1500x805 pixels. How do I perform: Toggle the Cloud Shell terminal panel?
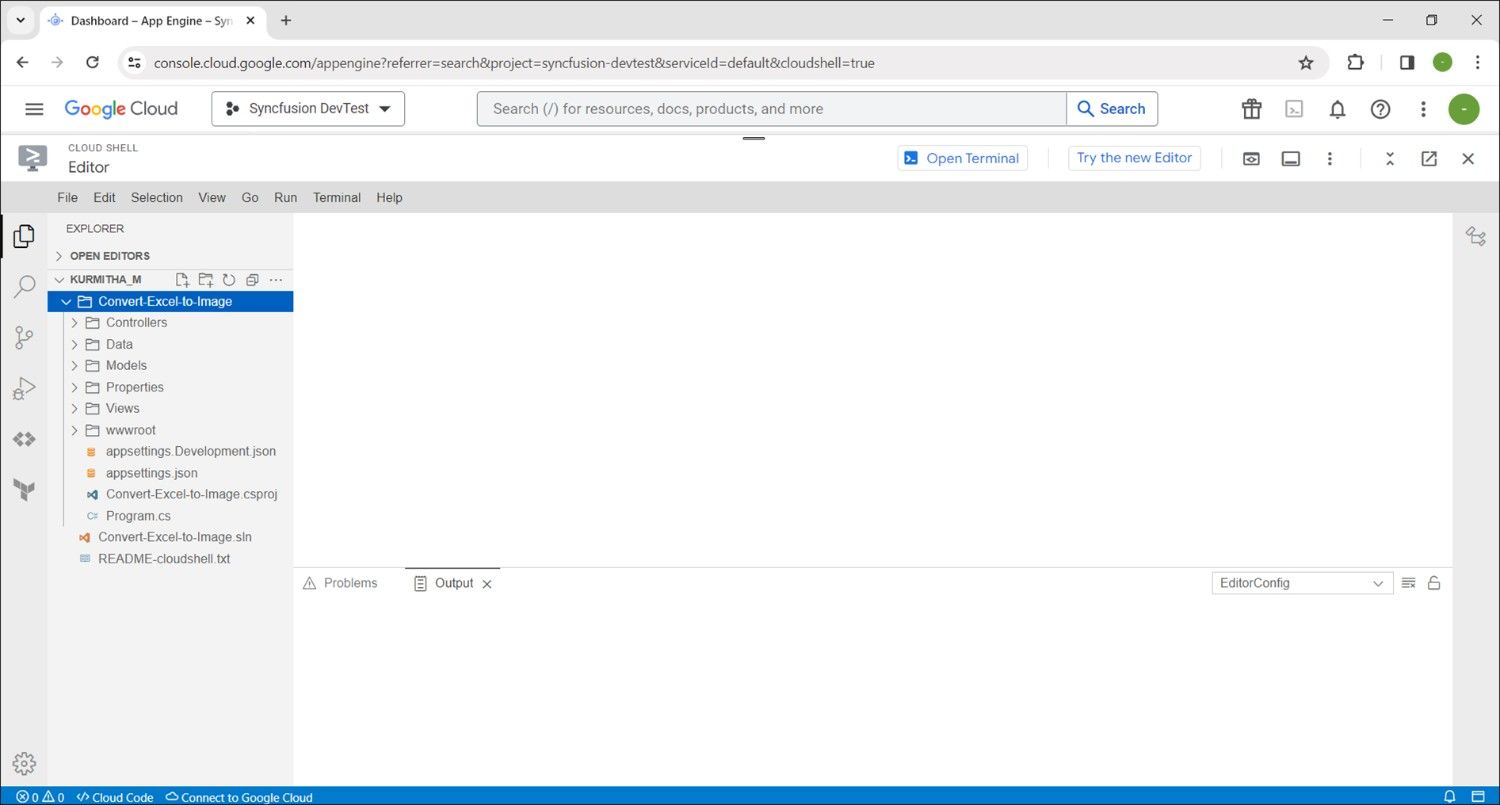coord(1291,158)
